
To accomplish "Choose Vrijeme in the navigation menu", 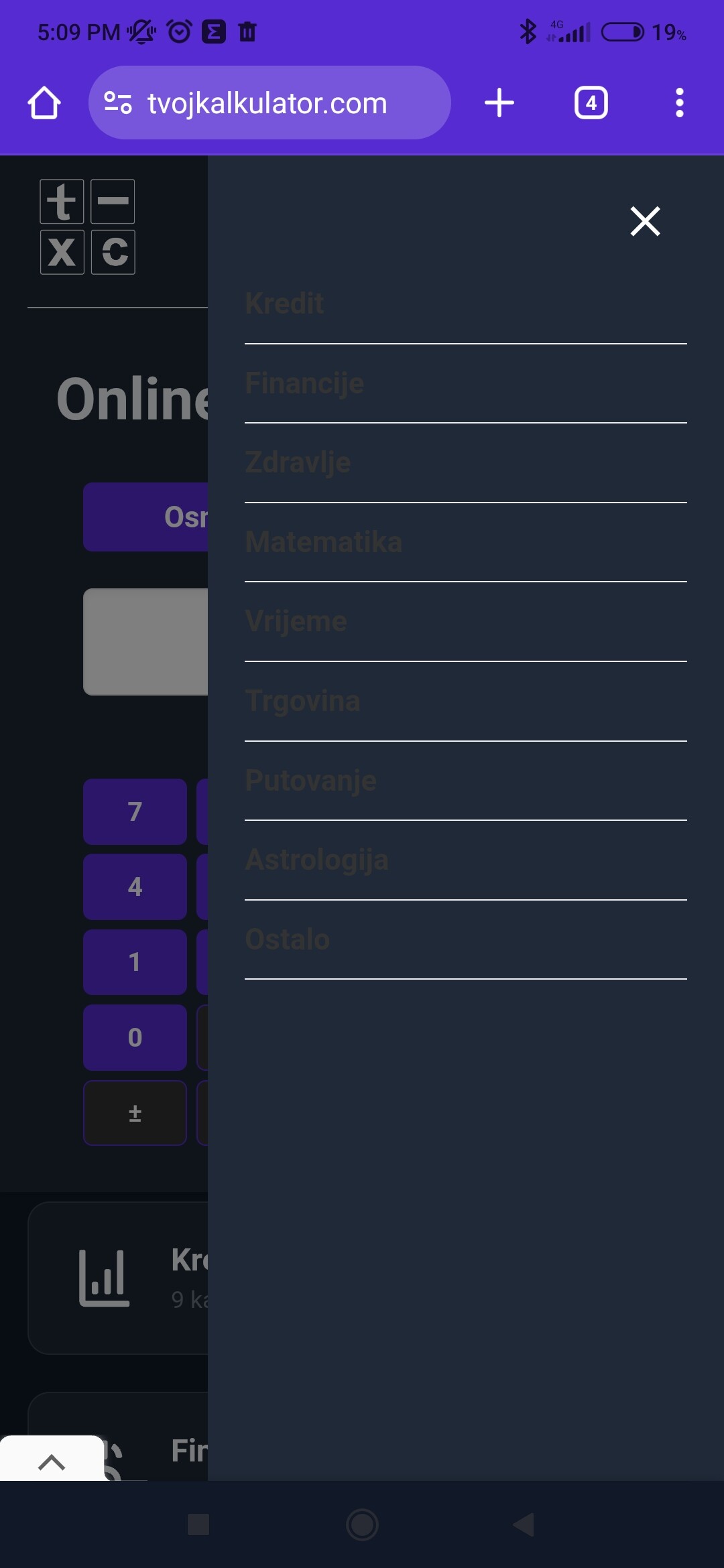I will 296,621.
